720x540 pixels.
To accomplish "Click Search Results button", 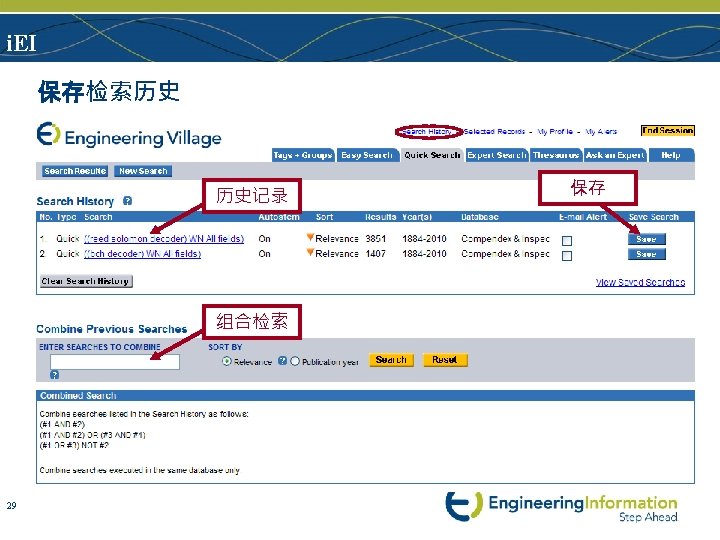I will tap(75, 171).
